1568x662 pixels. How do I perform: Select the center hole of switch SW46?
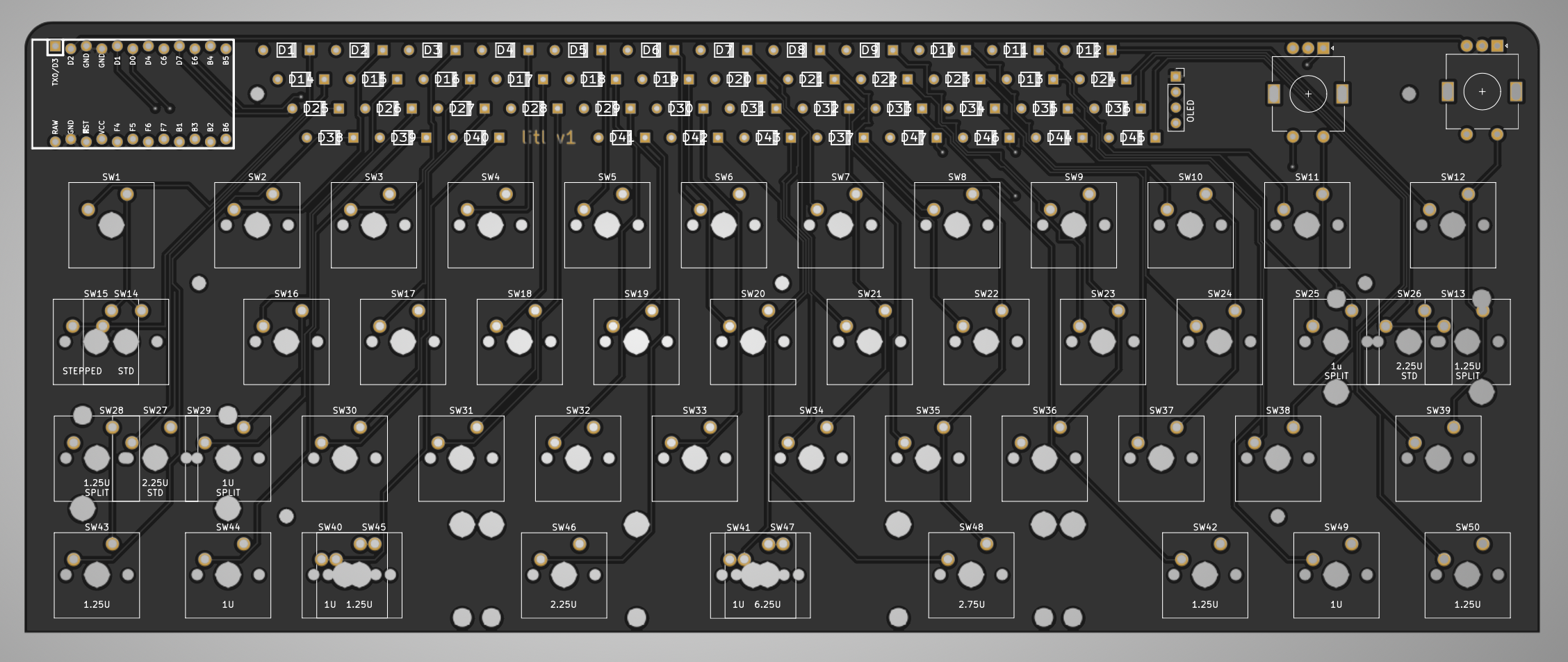pyautogui.click(x=564, y=575)
